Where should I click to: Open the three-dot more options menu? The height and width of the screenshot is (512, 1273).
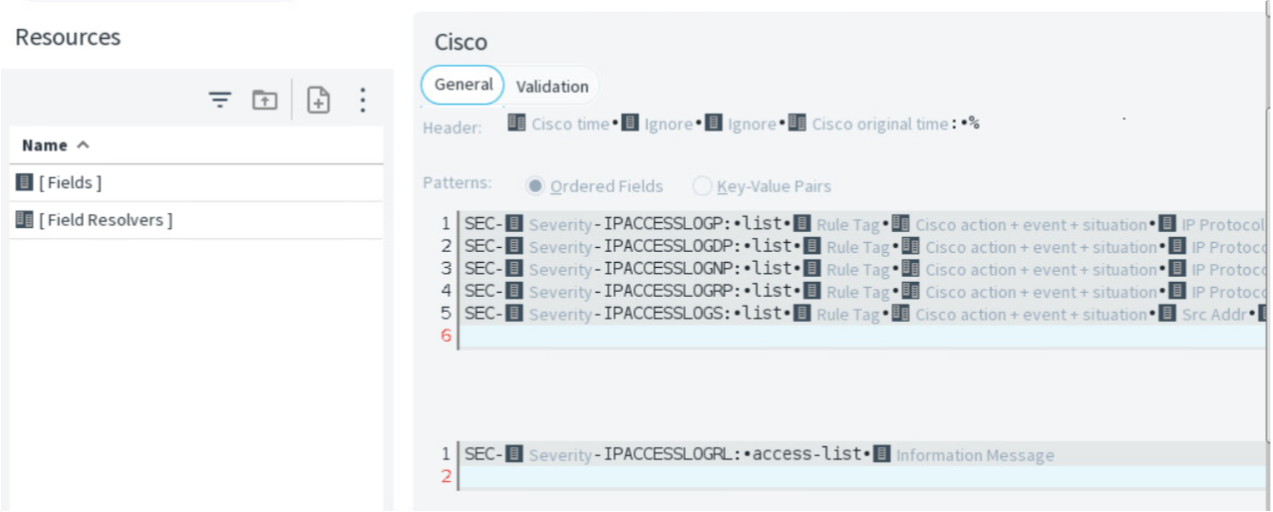(x=362, y=99)
